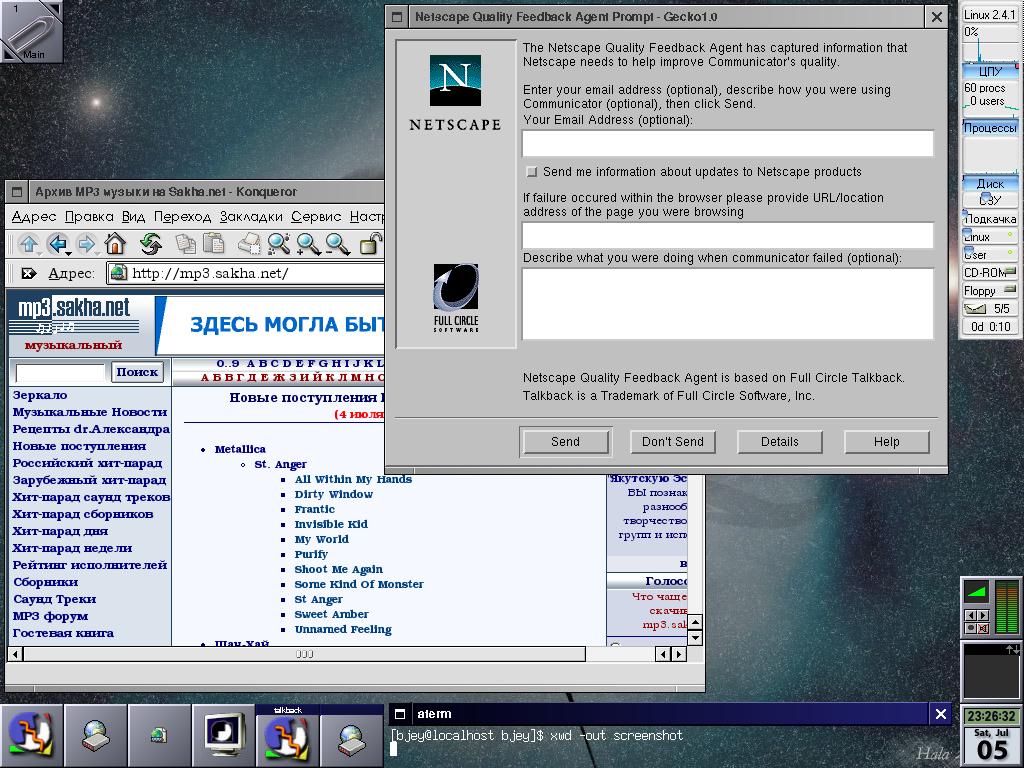Viewport: 1024px width, 768px height.
Task: Clear the address bar with the X icon
Action: [x=29, y=273]
